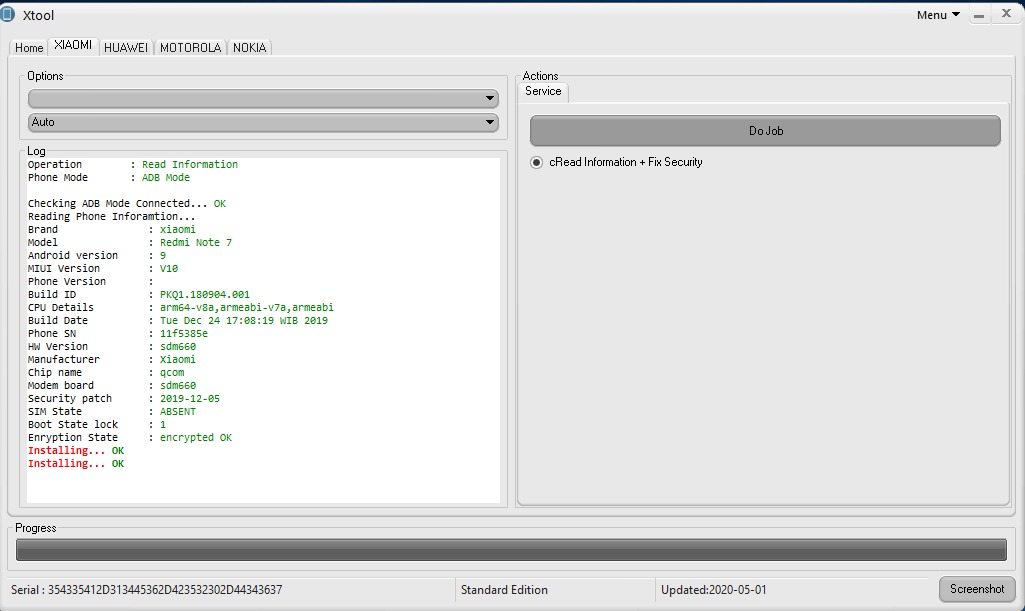Click the Screenshot button
Image resolution: width=1025 pixels, height=611 pixels.
(977, 589)
